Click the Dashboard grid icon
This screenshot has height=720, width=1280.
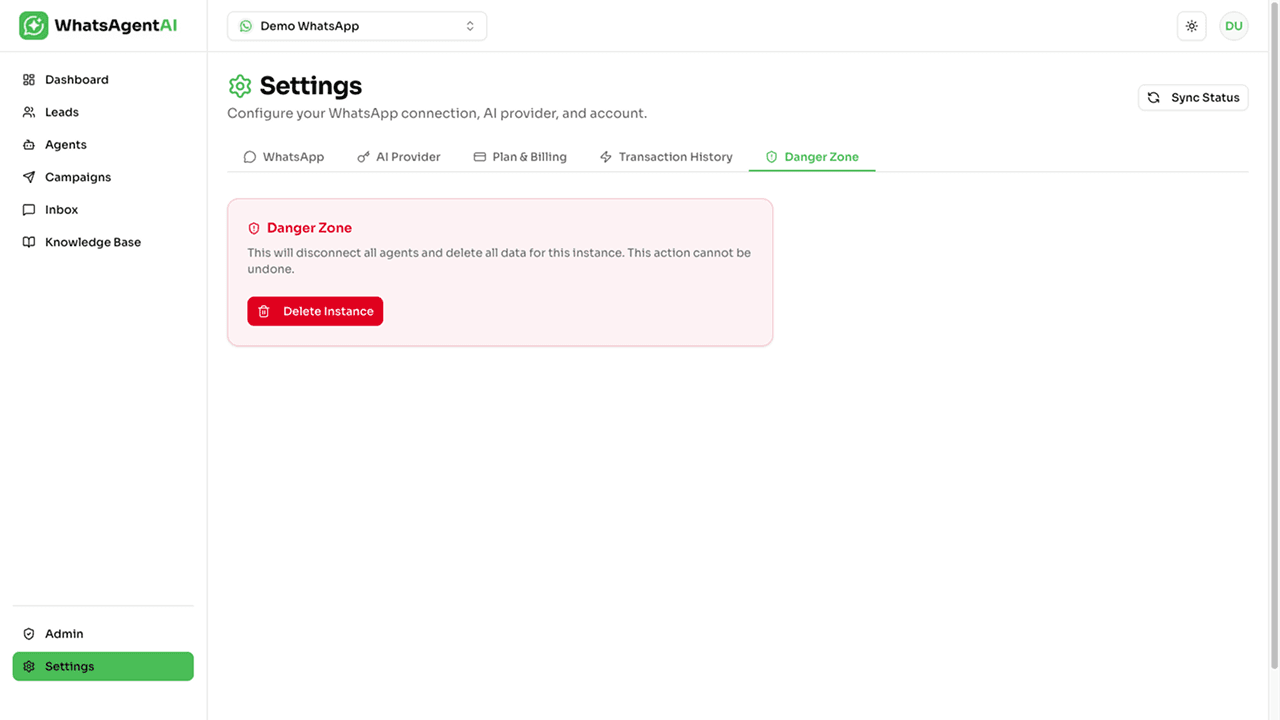[29, 80]
